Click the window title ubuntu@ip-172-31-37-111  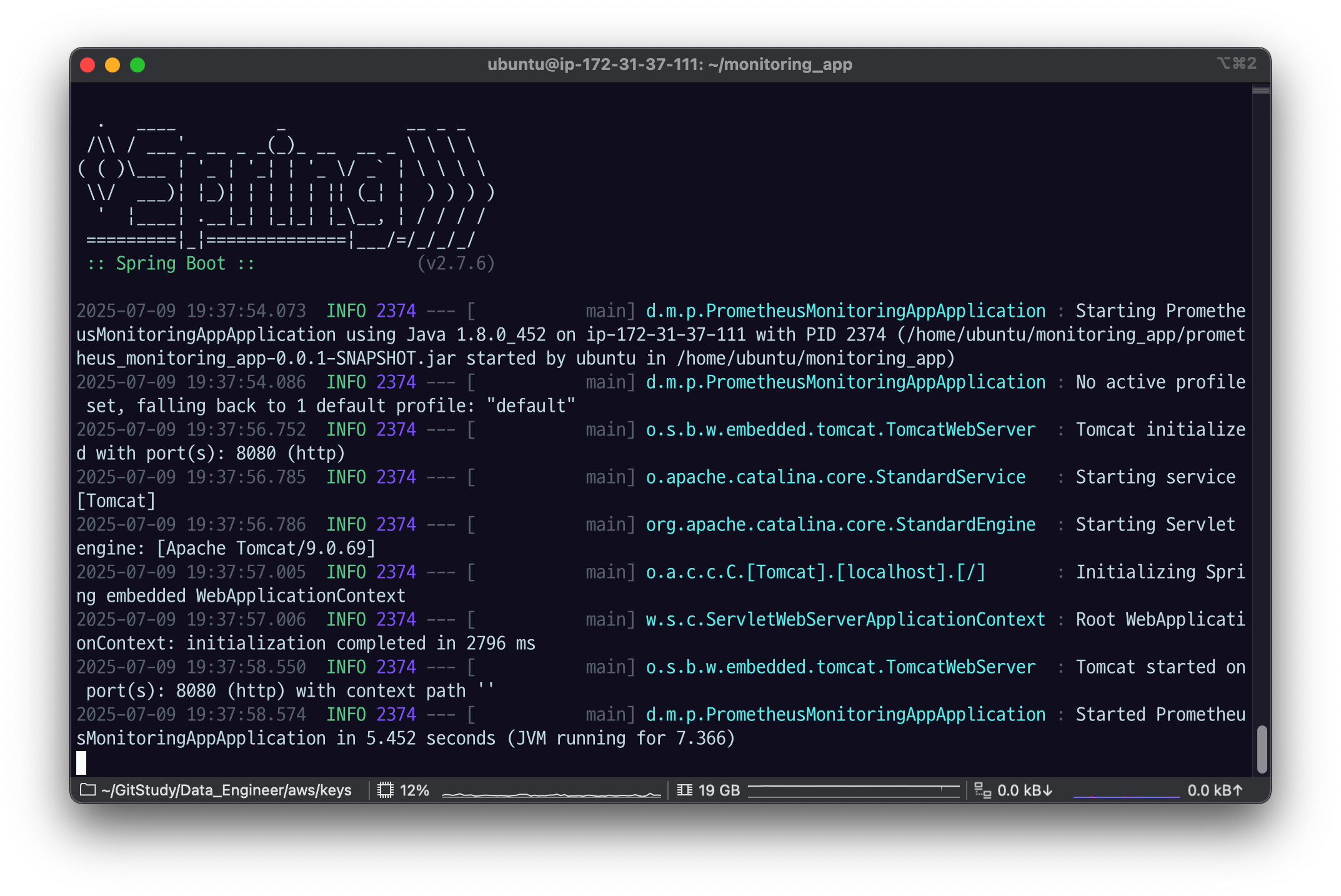point(669,64)
